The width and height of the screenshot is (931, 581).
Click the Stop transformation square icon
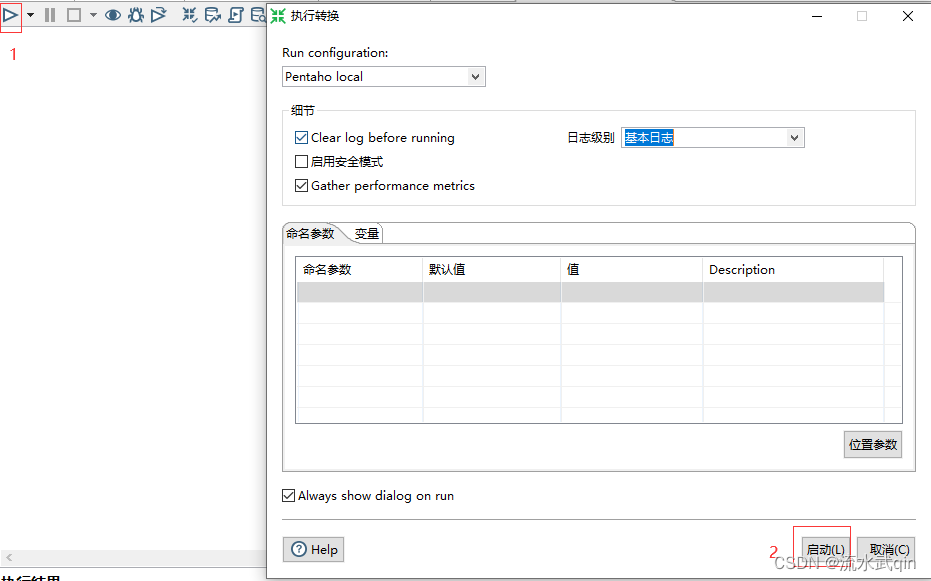[74, 15]
